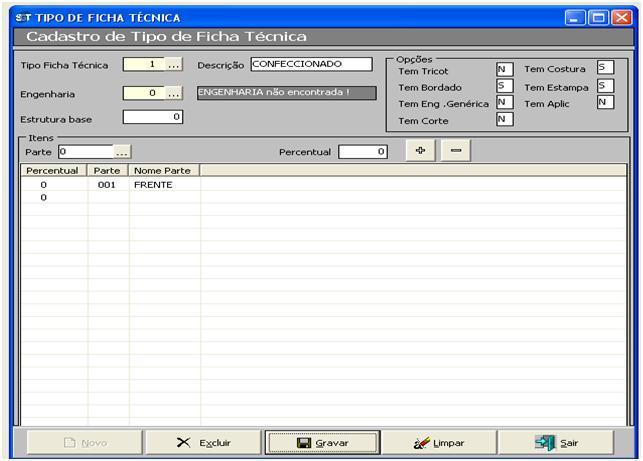Click the Descrição text field

point(310,64)
